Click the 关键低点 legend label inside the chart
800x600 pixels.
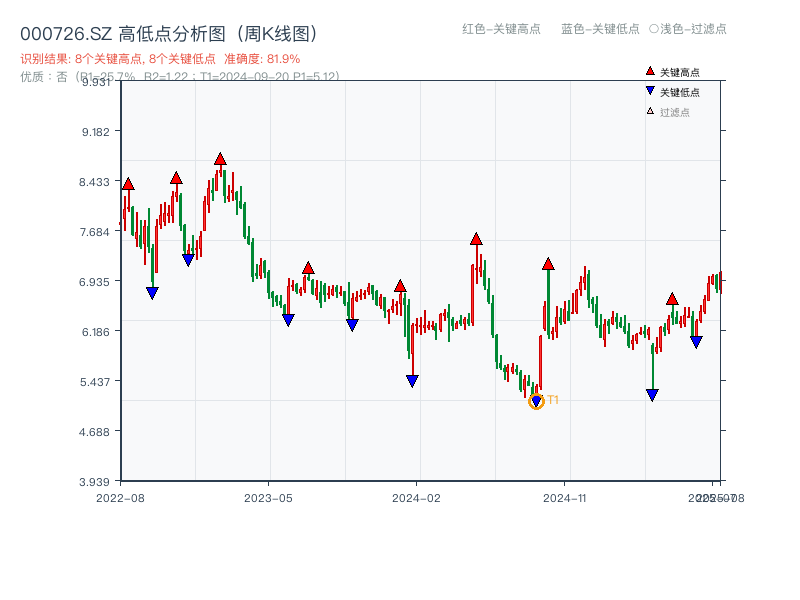680,92
